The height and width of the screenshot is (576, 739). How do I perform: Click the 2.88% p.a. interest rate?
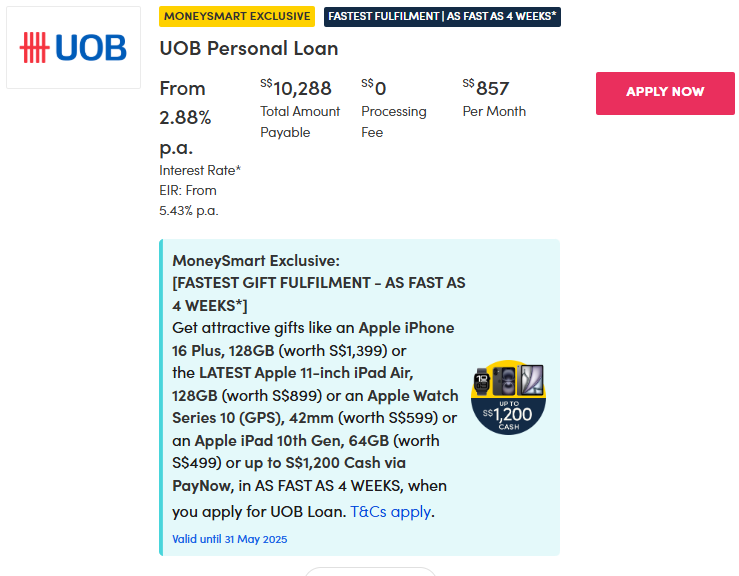pos(185,118)
